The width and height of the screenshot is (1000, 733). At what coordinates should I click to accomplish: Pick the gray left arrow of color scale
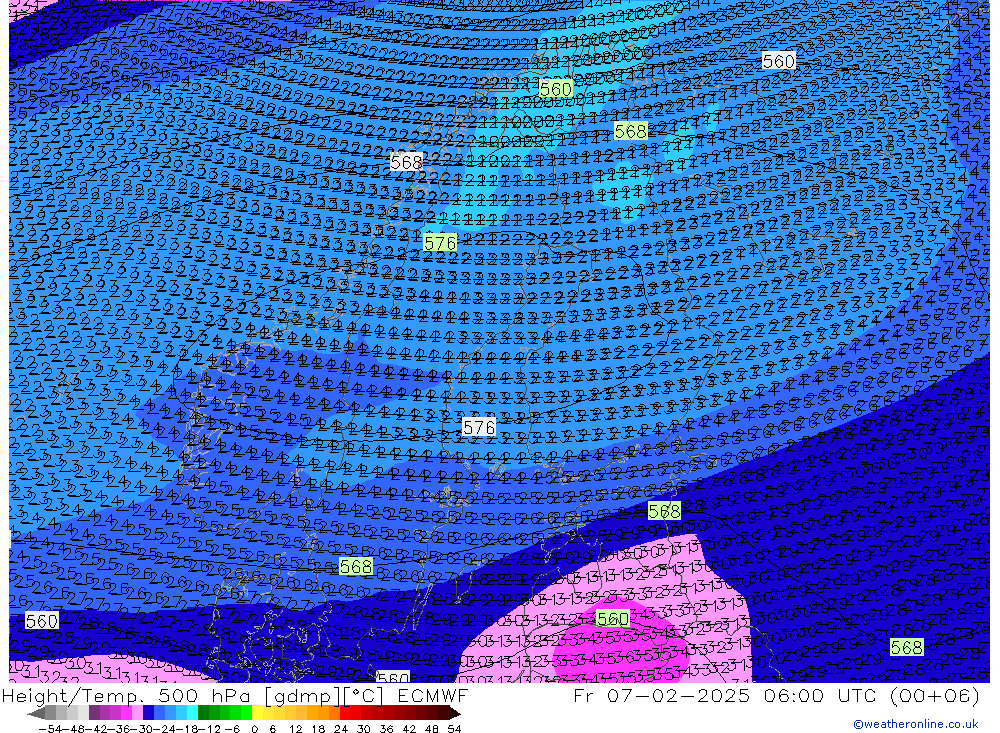pos(36,714)
